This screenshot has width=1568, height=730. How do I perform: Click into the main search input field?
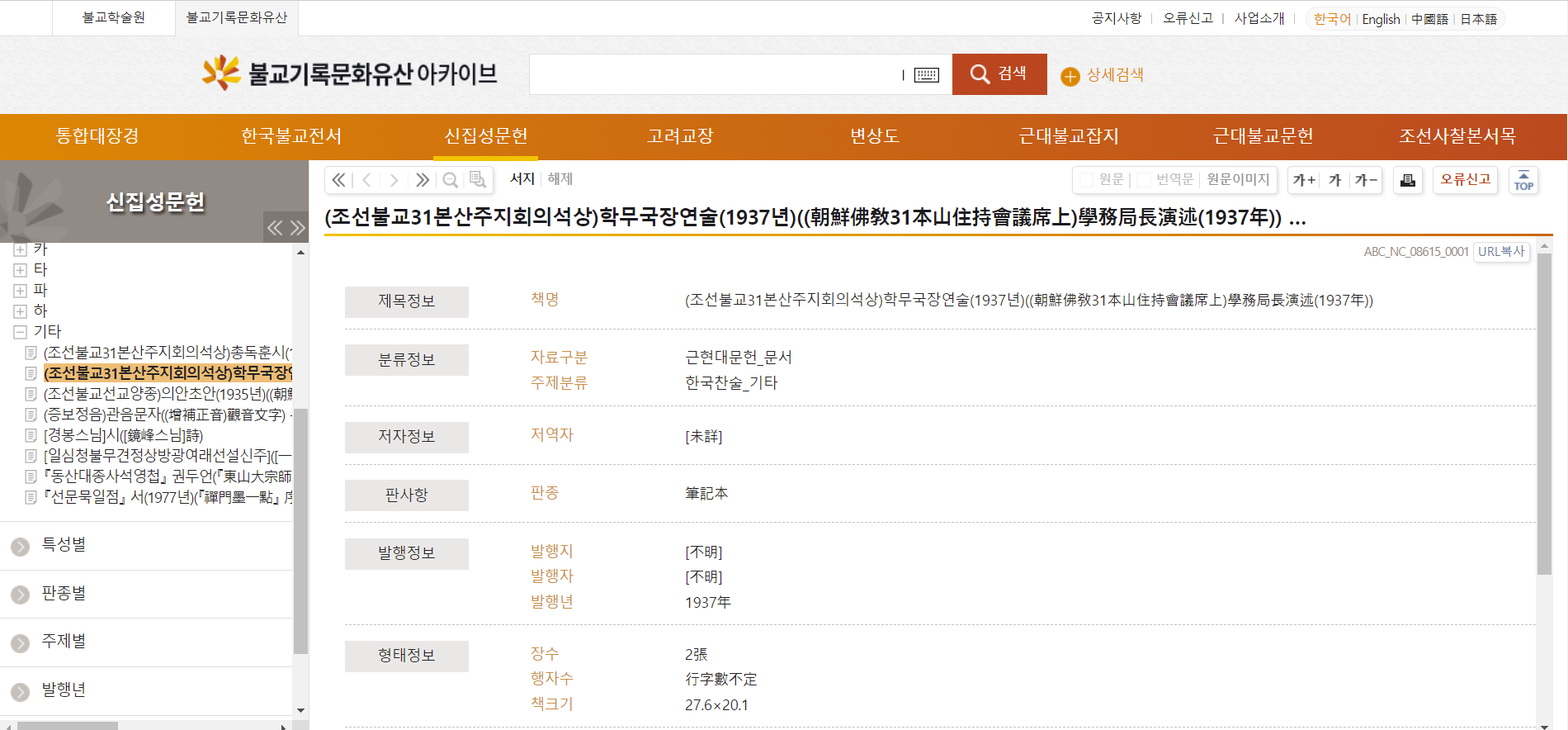(x=714, y=75)
